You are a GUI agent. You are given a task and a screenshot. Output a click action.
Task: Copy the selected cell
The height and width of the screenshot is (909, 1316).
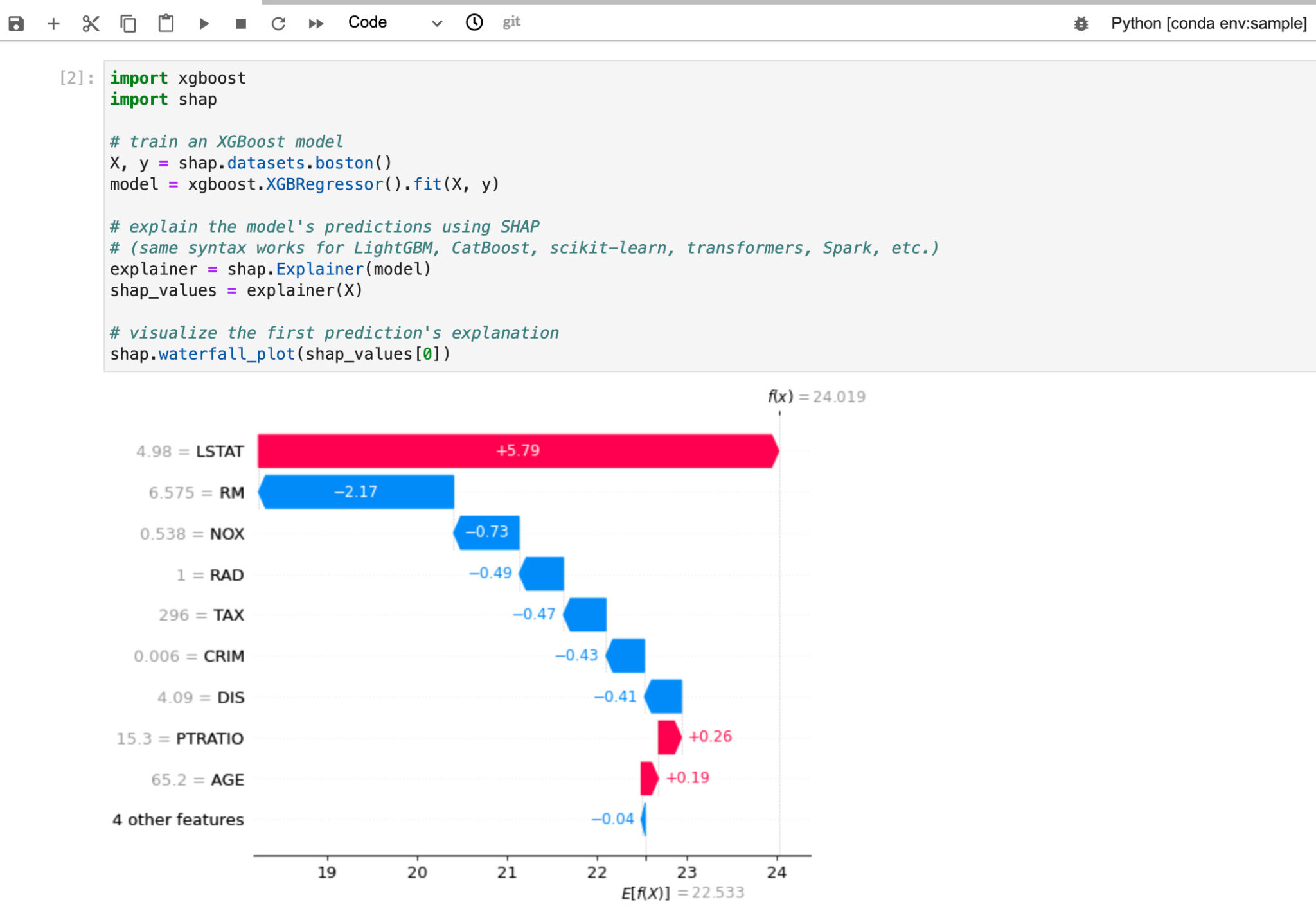(x=129, y=22)
